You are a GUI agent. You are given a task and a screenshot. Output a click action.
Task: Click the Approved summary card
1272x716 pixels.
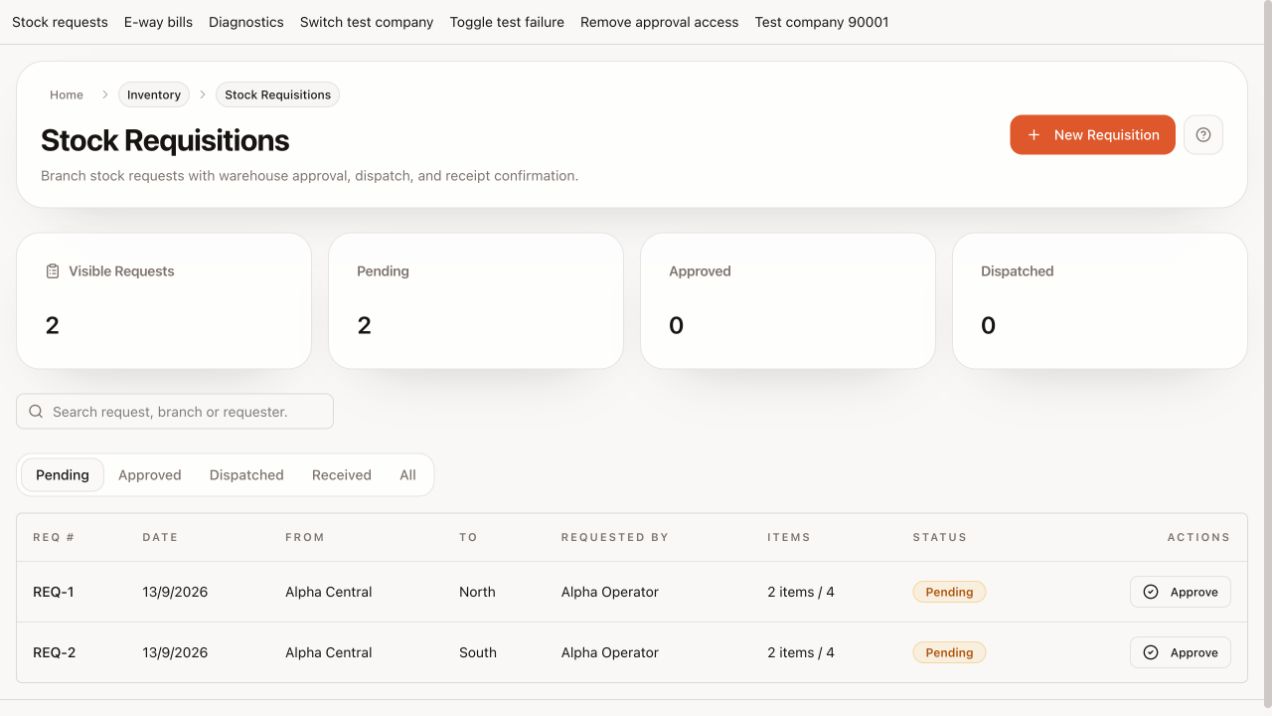point(788,301)
